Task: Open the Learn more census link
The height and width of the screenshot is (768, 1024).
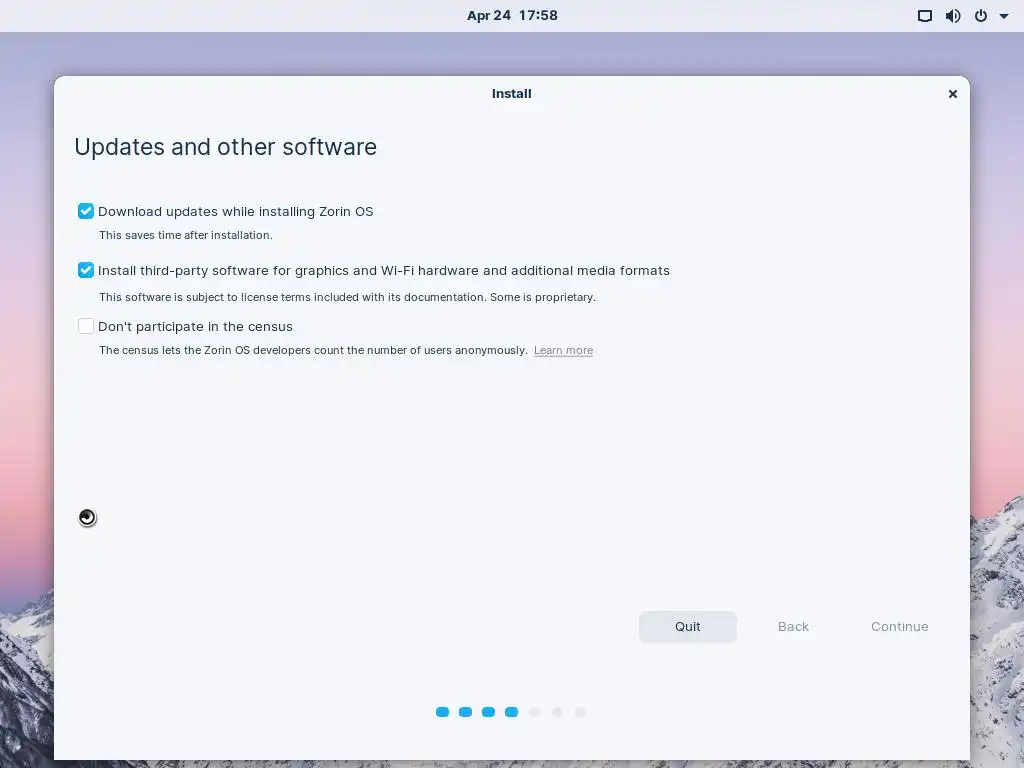Action: (x=563, y=350)
